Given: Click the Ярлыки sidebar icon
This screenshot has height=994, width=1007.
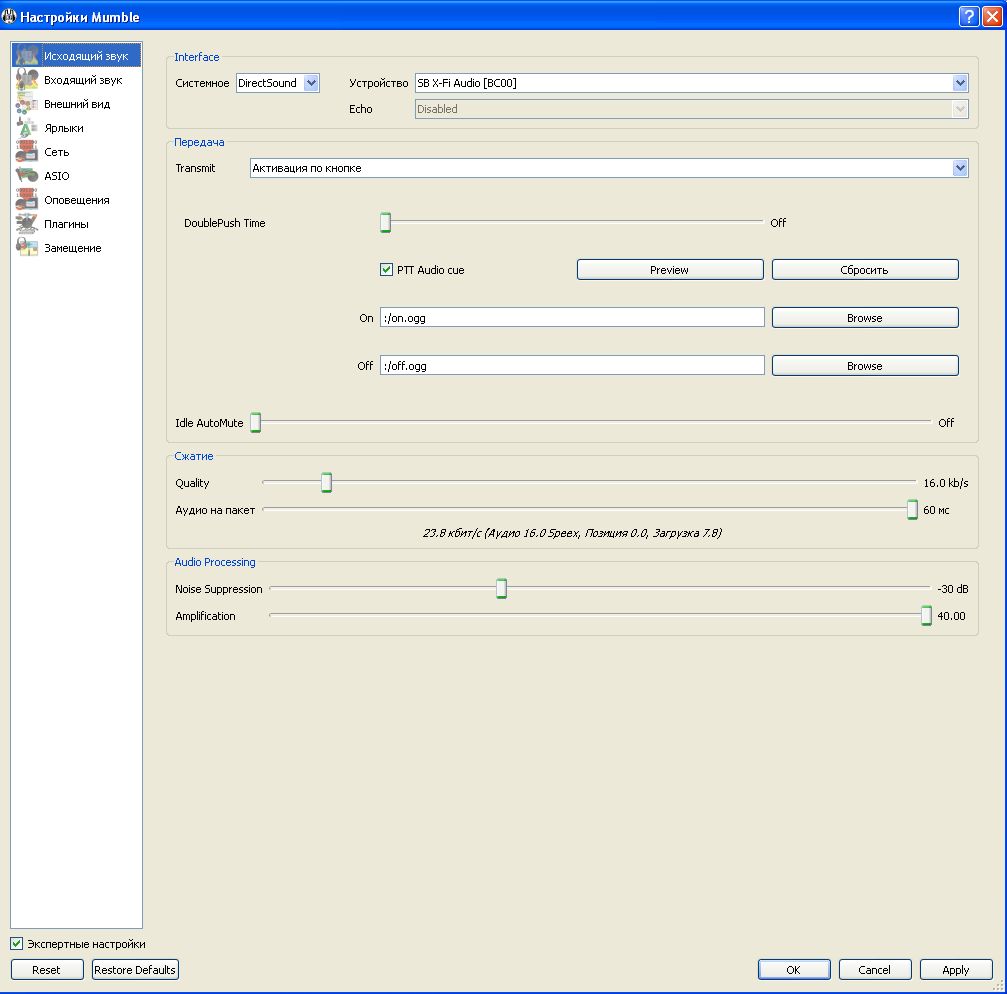Looking at the screenshot, I should [27, 129].
